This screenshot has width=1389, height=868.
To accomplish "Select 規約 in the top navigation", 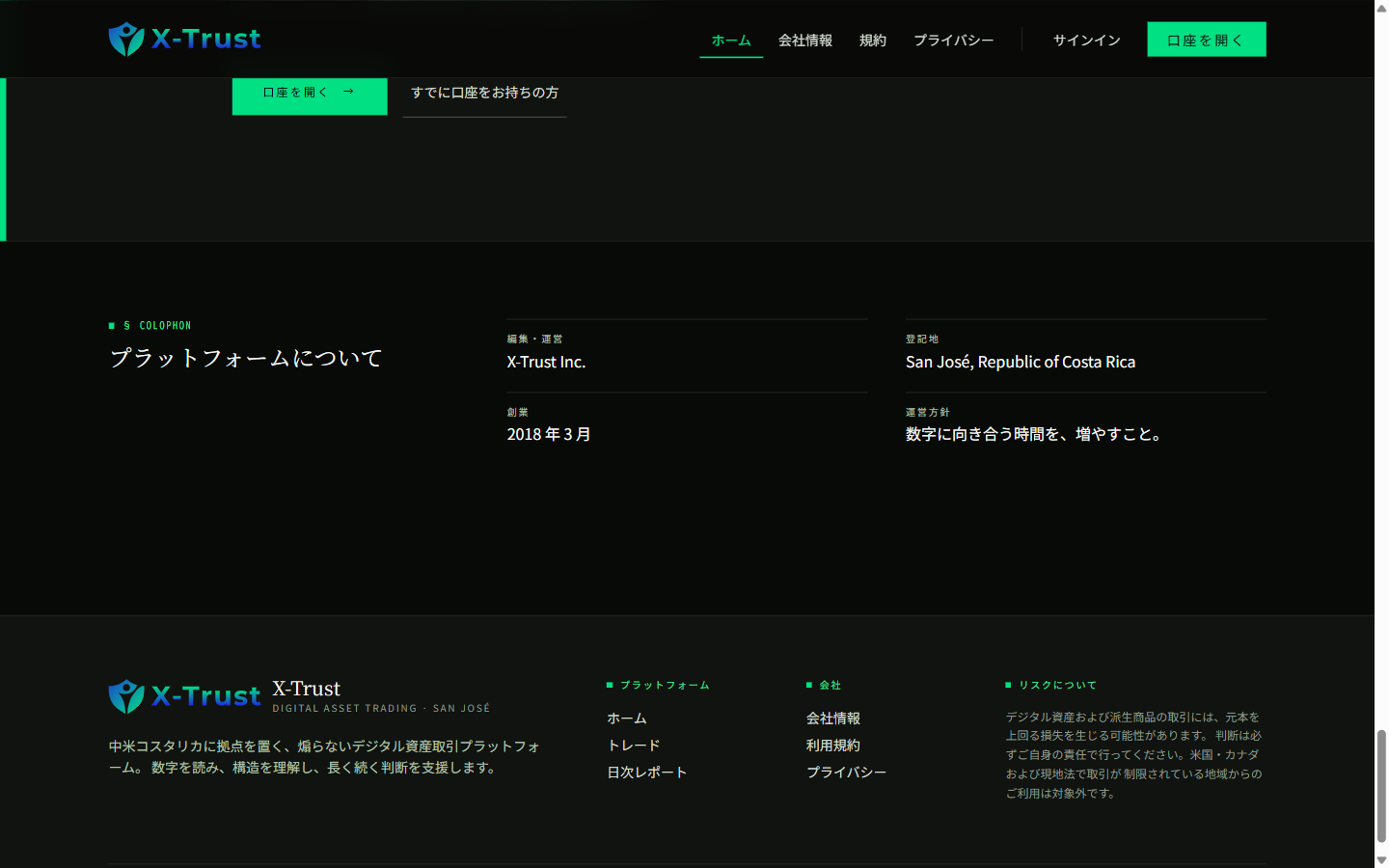I will pos(873,40).
